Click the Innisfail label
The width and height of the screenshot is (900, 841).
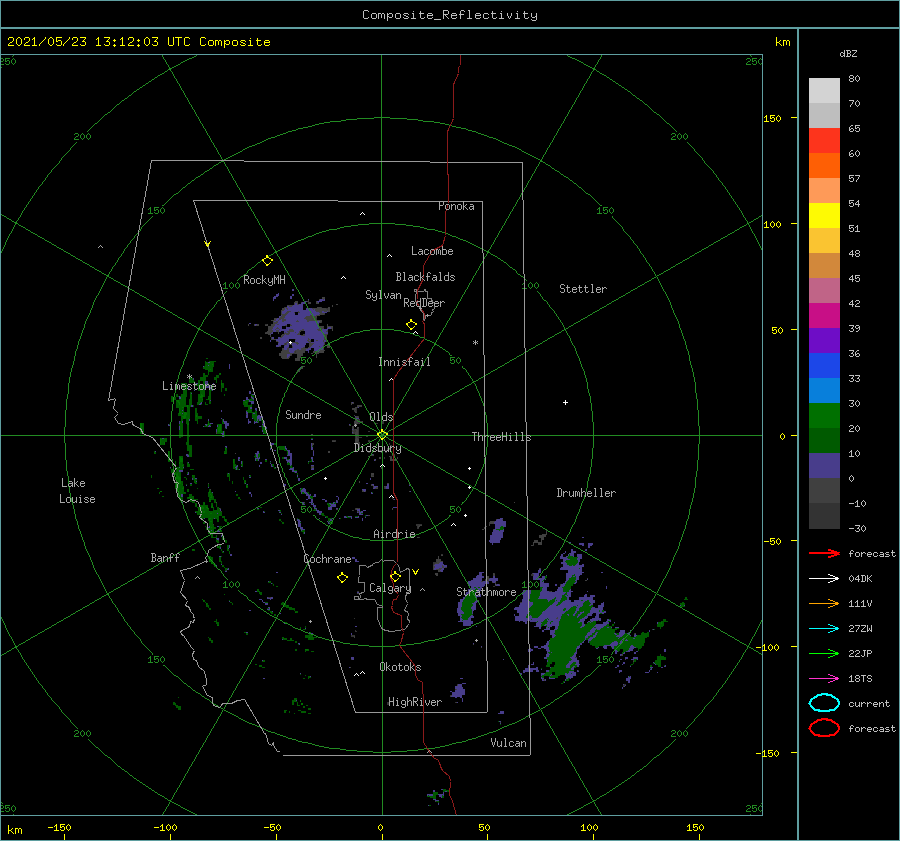point(404,362)
